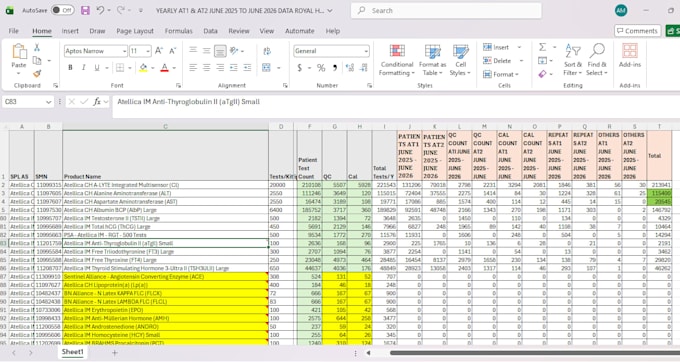Screen dimensions: 680x362
Task: Click the Comments button
Action: point(637,31)
